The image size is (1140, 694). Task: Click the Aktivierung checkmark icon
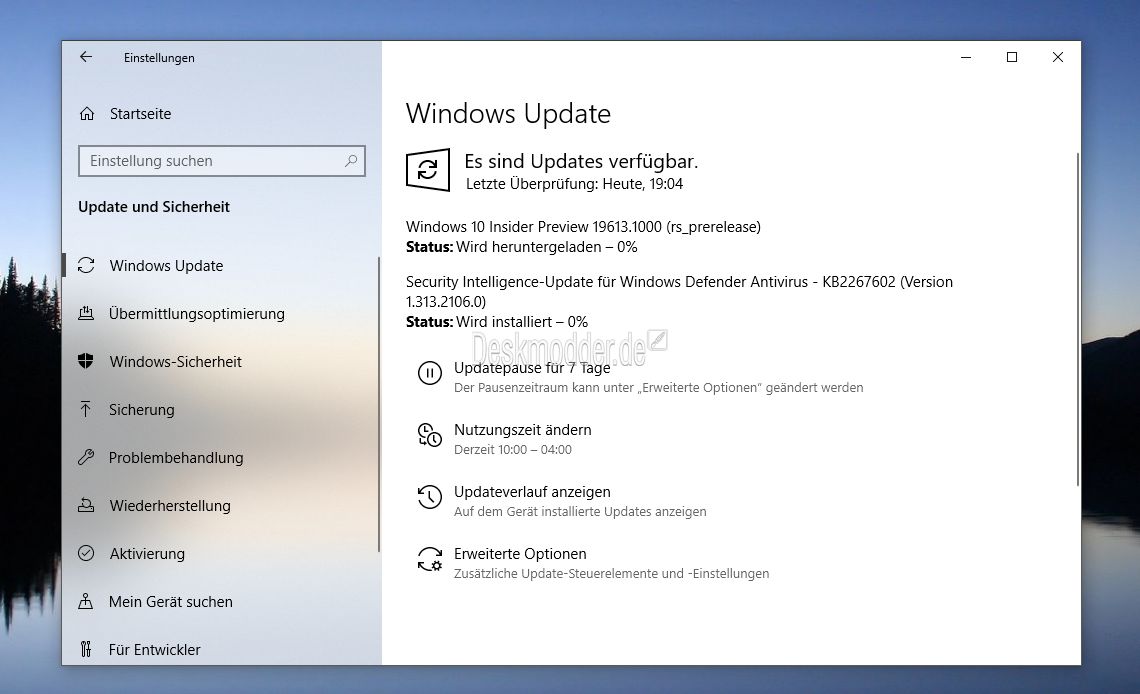[x=86, y=553]
